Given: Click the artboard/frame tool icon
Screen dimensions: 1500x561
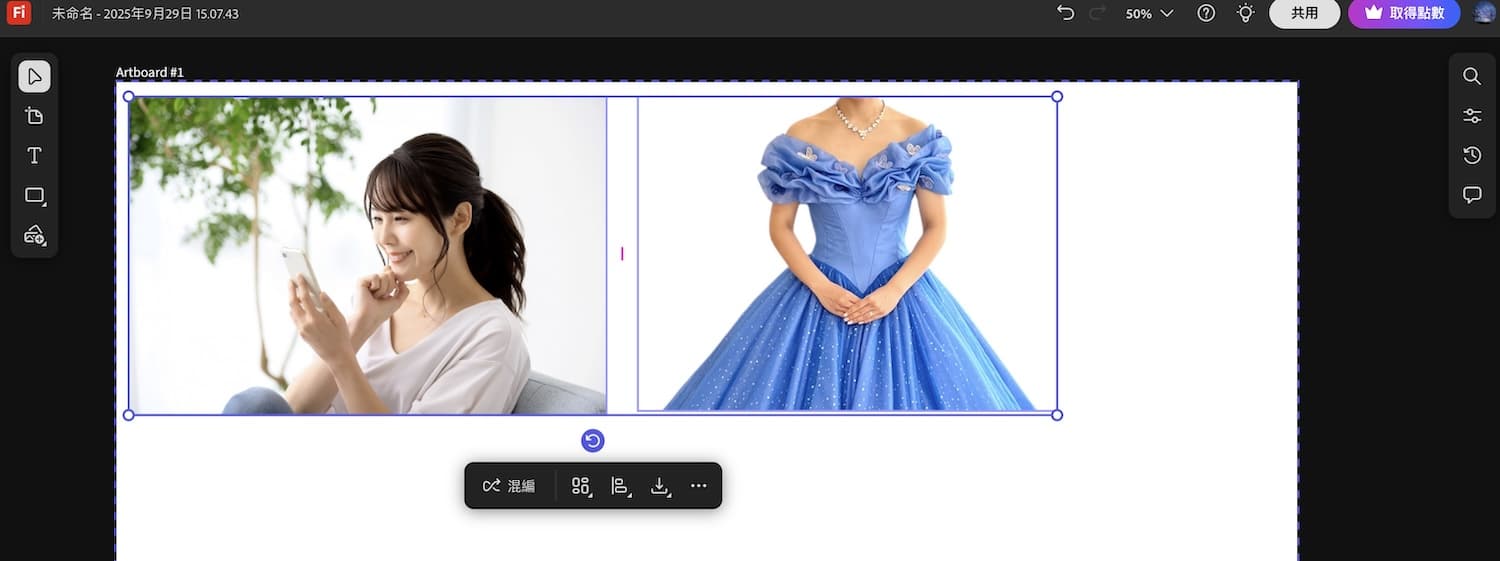Looking at the screenshot, I should coord(34,116).
